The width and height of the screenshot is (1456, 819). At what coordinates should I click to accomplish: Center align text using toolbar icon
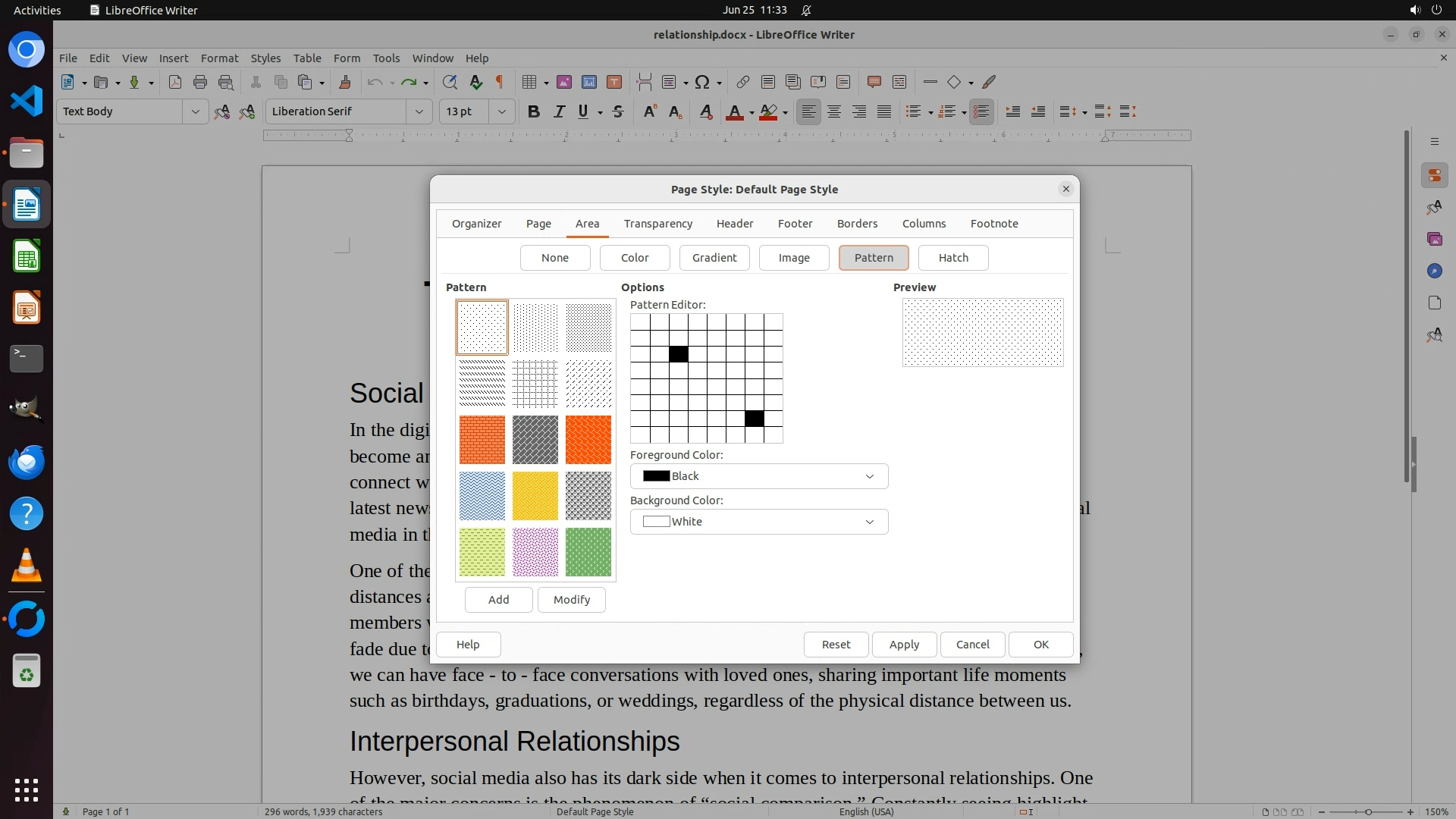click(x=834, y=111)
